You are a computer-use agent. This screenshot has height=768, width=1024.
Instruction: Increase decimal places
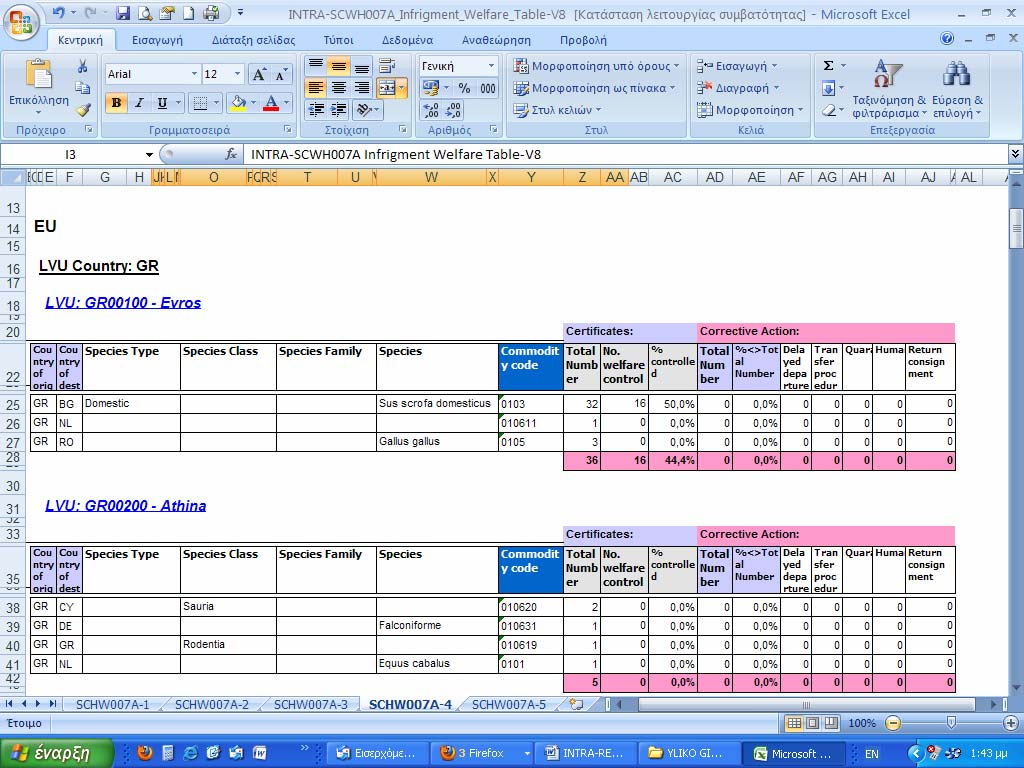click(432, 110)
